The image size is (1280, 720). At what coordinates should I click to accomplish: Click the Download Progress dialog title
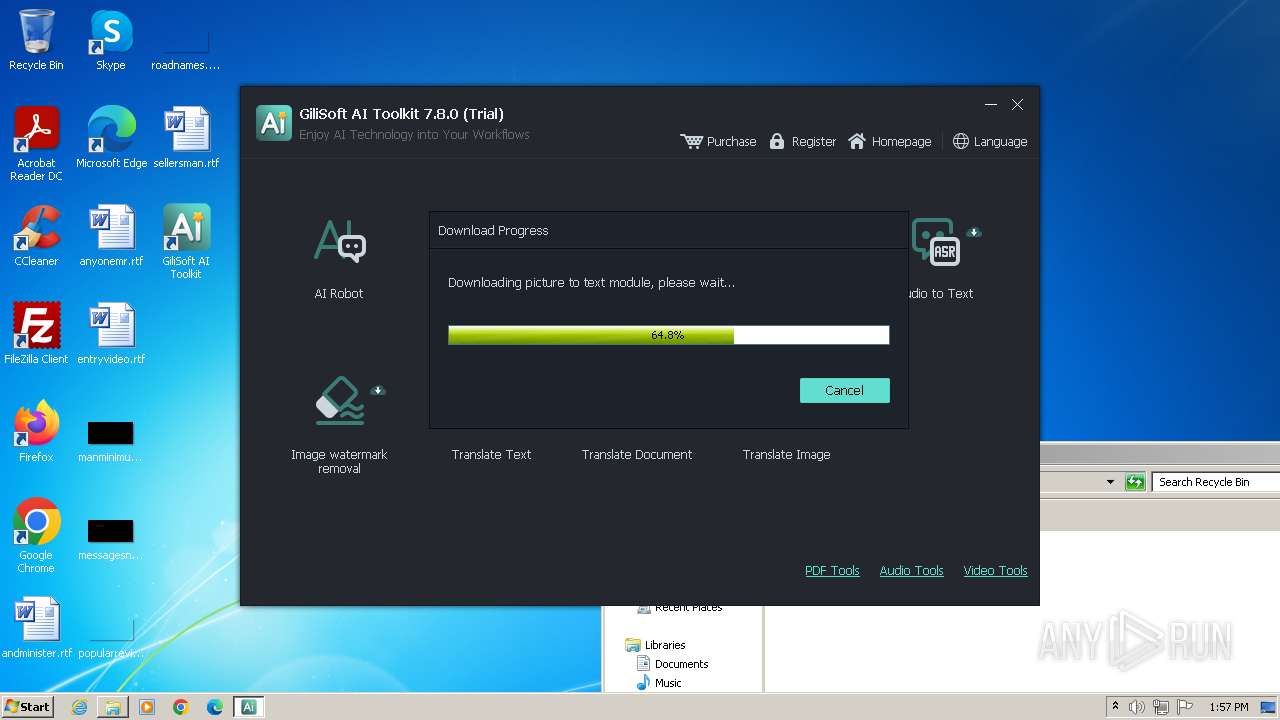(x=493, y=230)
